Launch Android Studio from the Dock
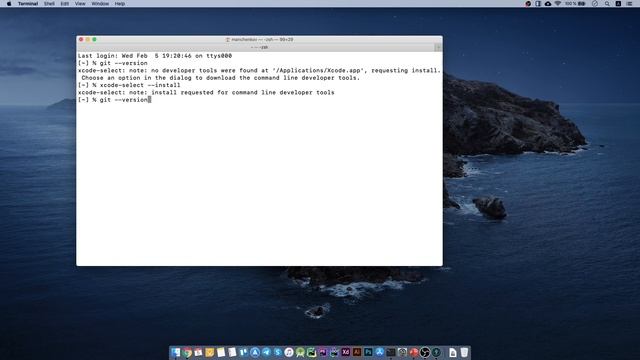The width and height of the screenshot is (640, 360). pos(300,352)
